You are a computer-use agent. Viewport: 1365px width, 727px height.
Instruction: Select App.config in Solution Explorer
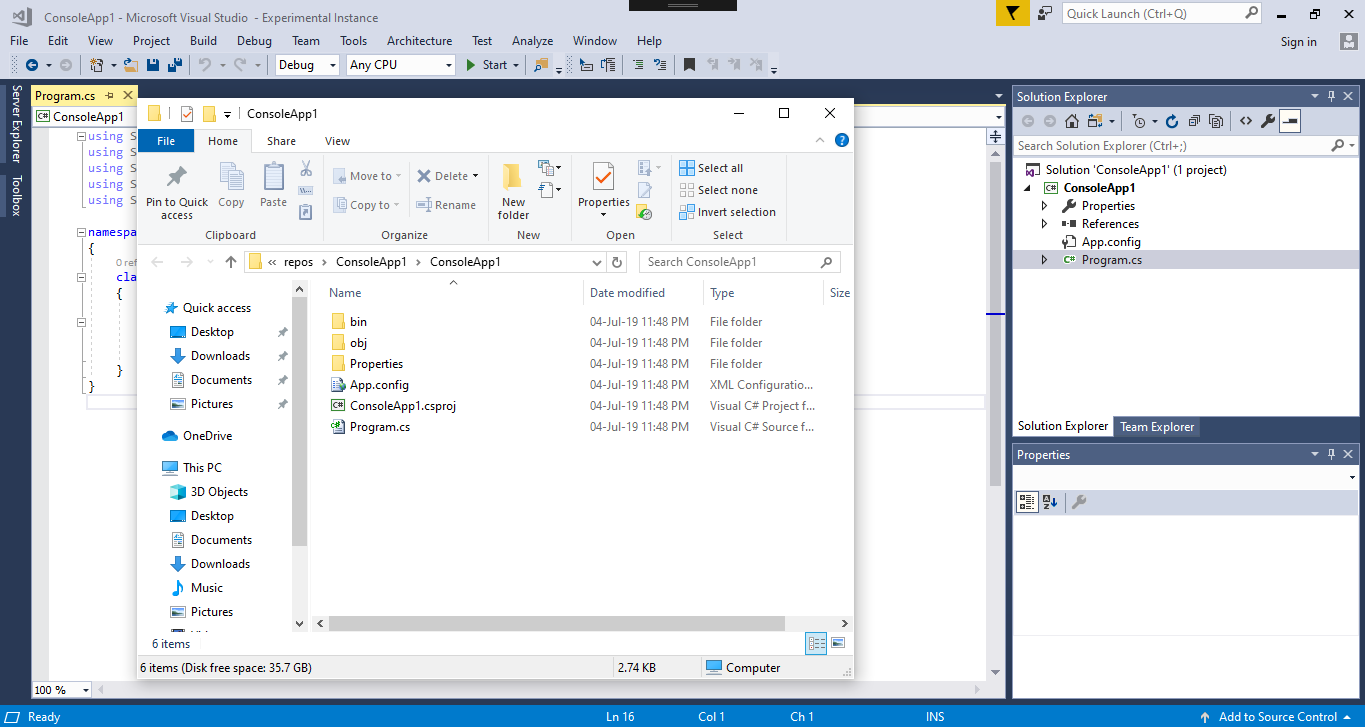pos(1110,242)
